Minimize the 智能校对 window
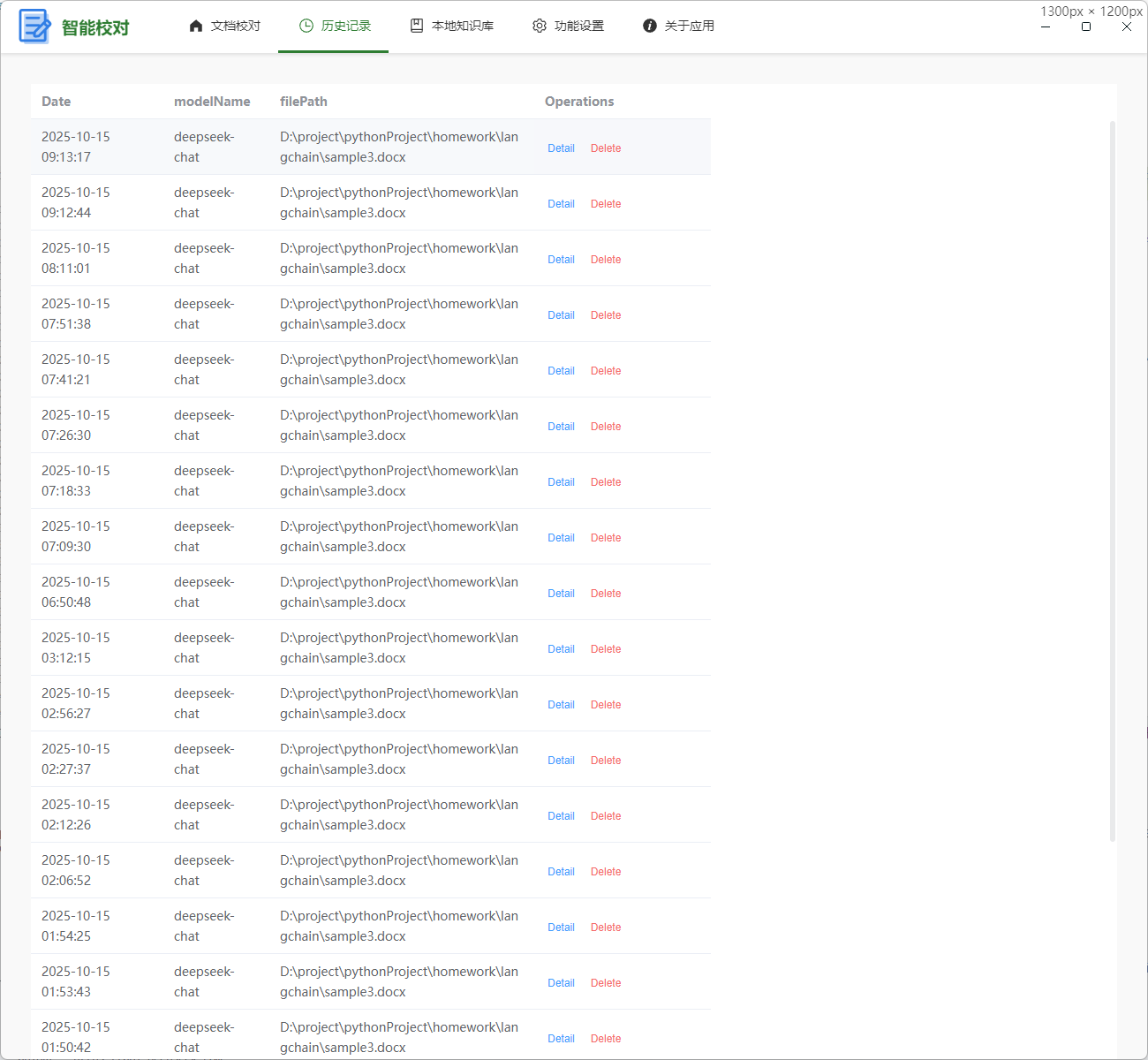This screenshot has height=1060, width=1148. (x=1046, y=26)
